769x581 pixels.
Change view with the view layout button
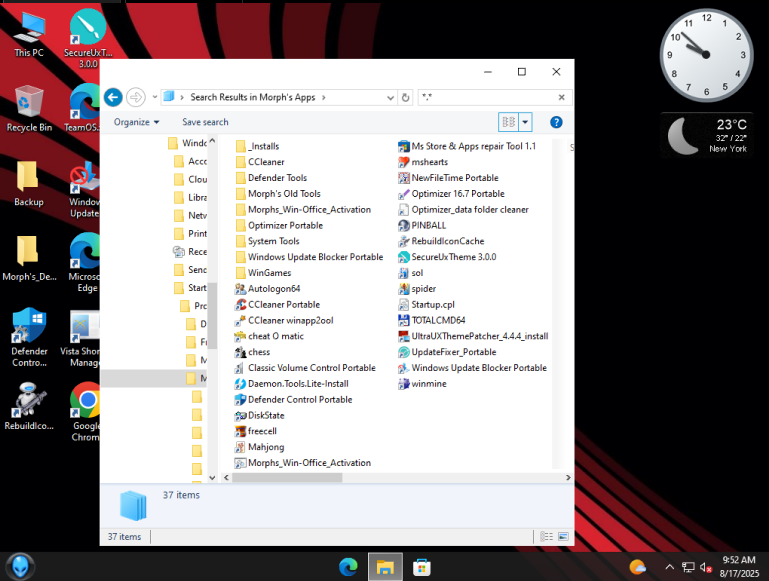[x=509, y=122]
